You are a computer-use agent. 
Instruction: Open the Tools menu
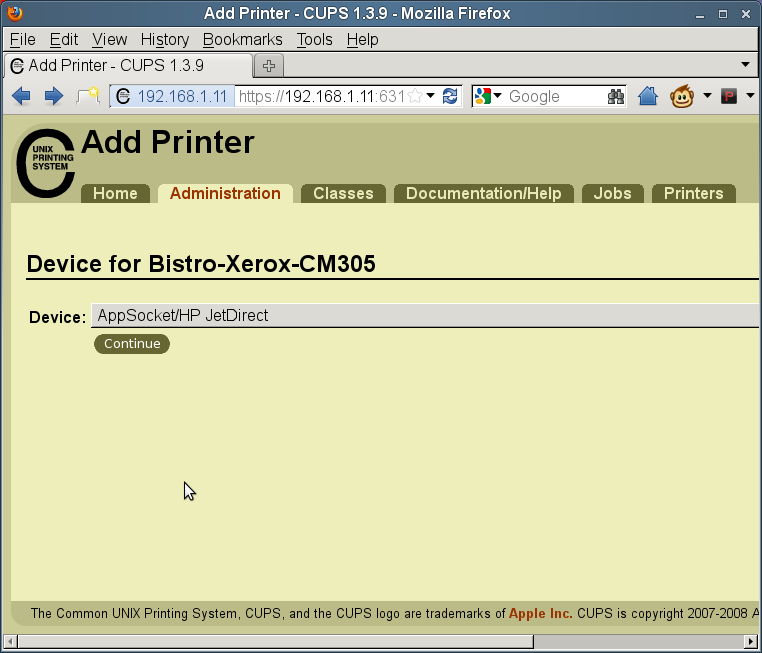tap(314, 39)
